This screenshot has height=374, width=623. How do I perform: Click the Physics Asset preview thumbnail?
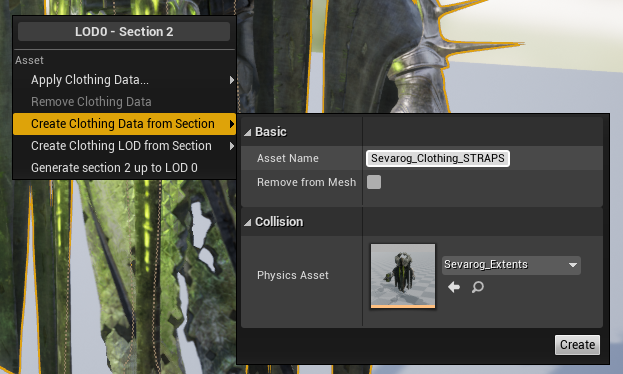pyautogui.click(x=403, y=276)
